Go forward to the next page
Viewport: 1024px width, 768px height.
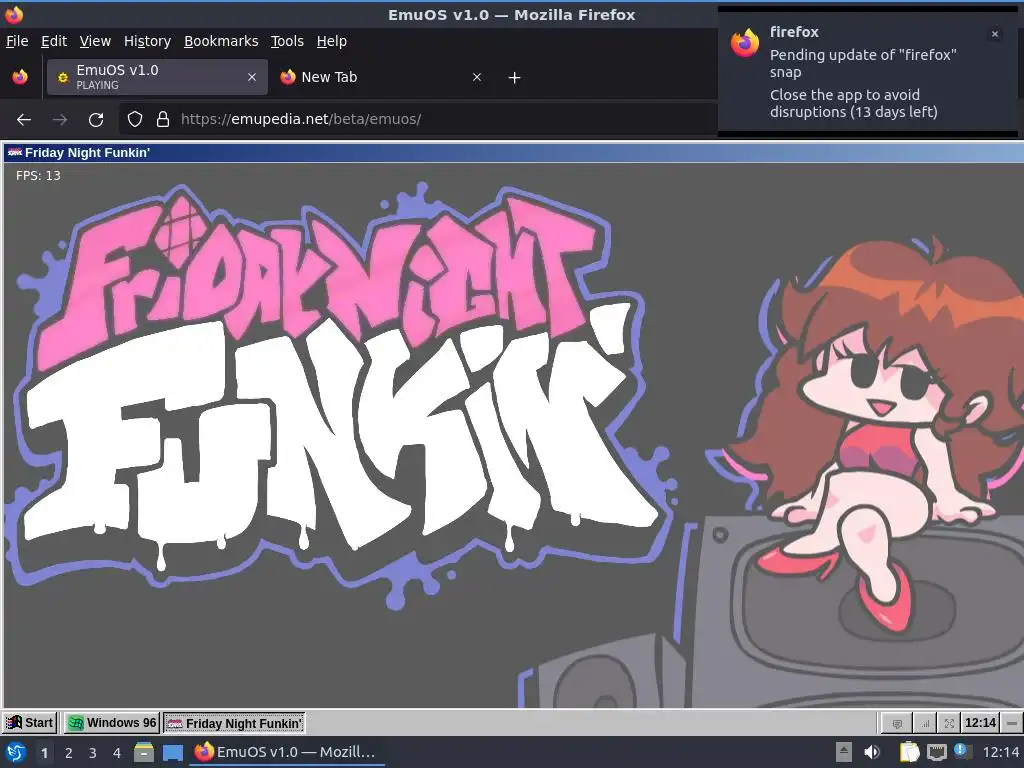tap(60, 120)
